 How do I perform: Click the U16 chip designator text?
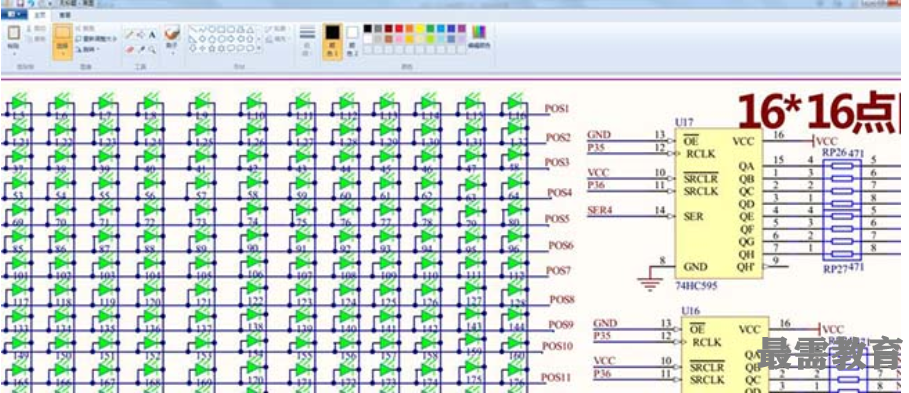point(690,311)
